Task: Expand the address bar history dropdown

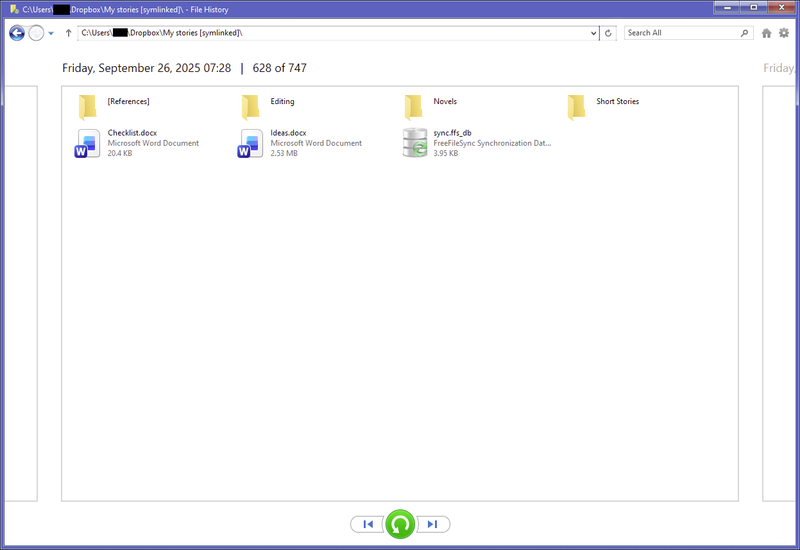Action: click(x=593, y=33)
